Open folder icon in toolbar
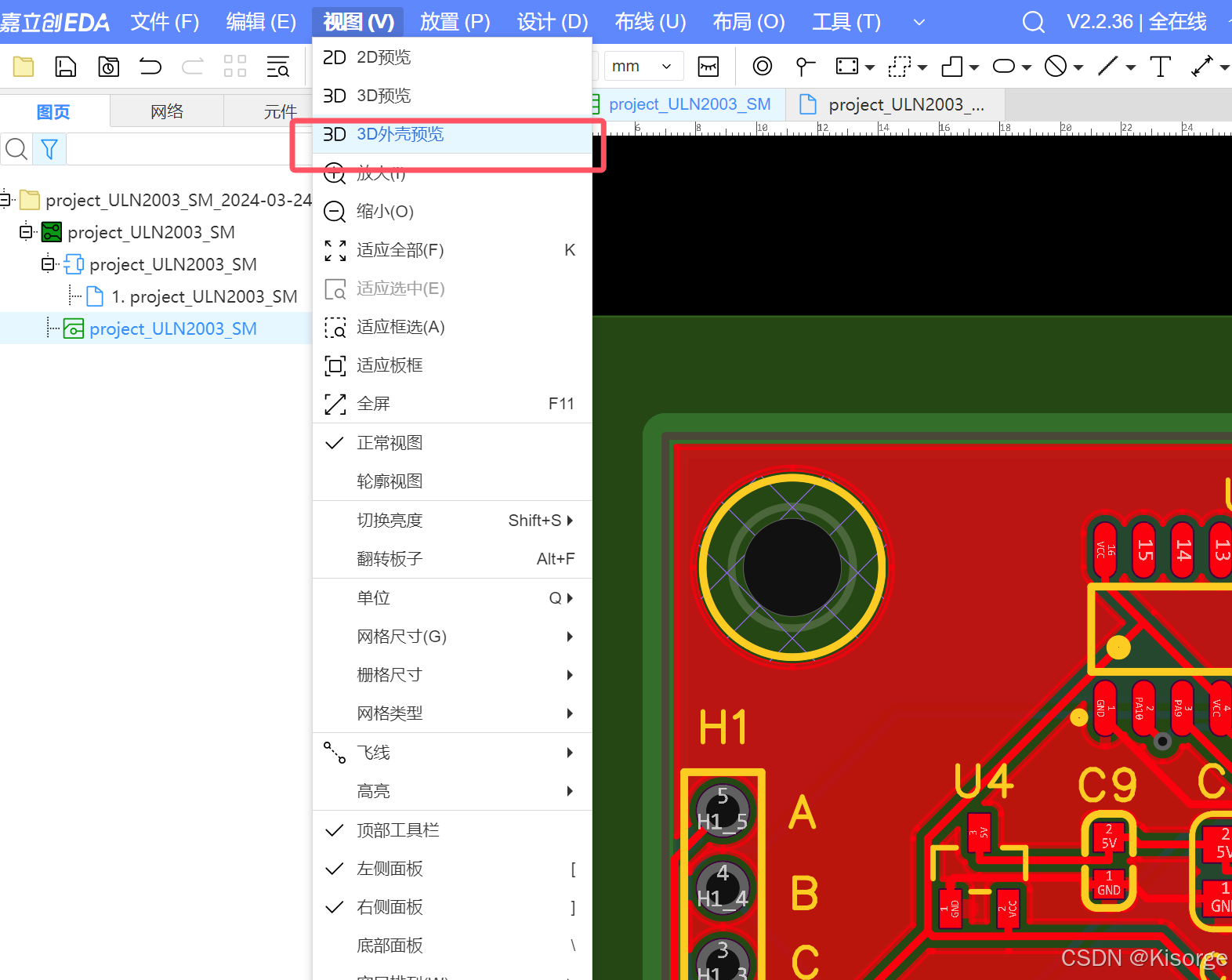This screenshot has width=1232, height=980. (x=24, y=67)
